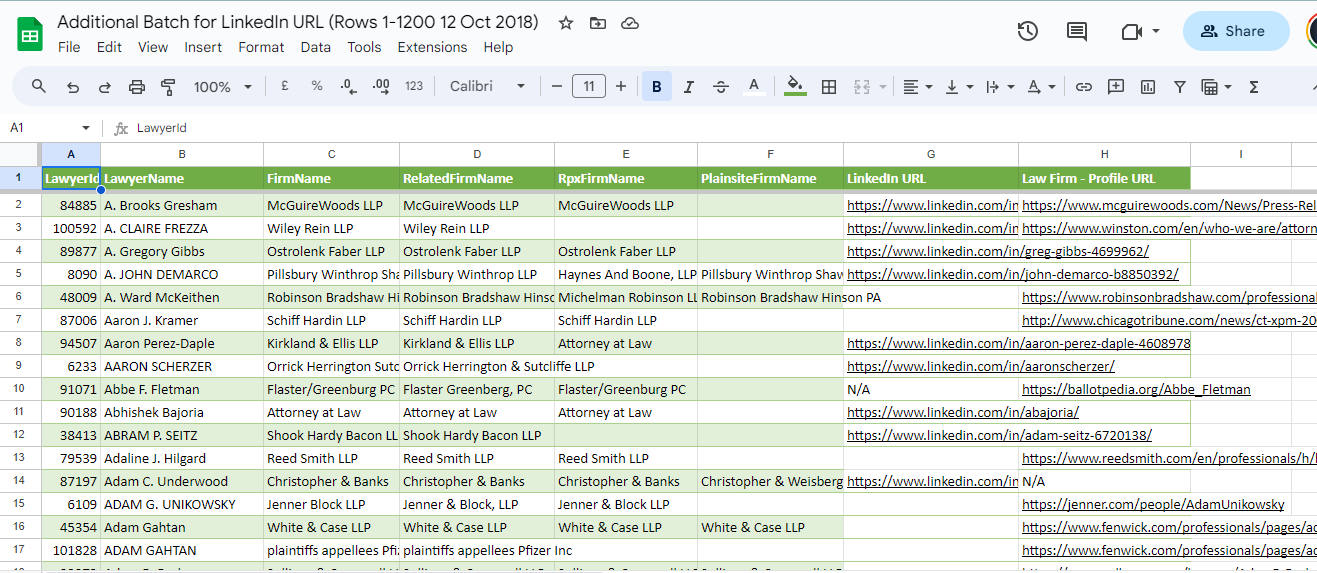The image size is (1317, 573).
Task: Toggle italic formatting
Action: point(688,87)
